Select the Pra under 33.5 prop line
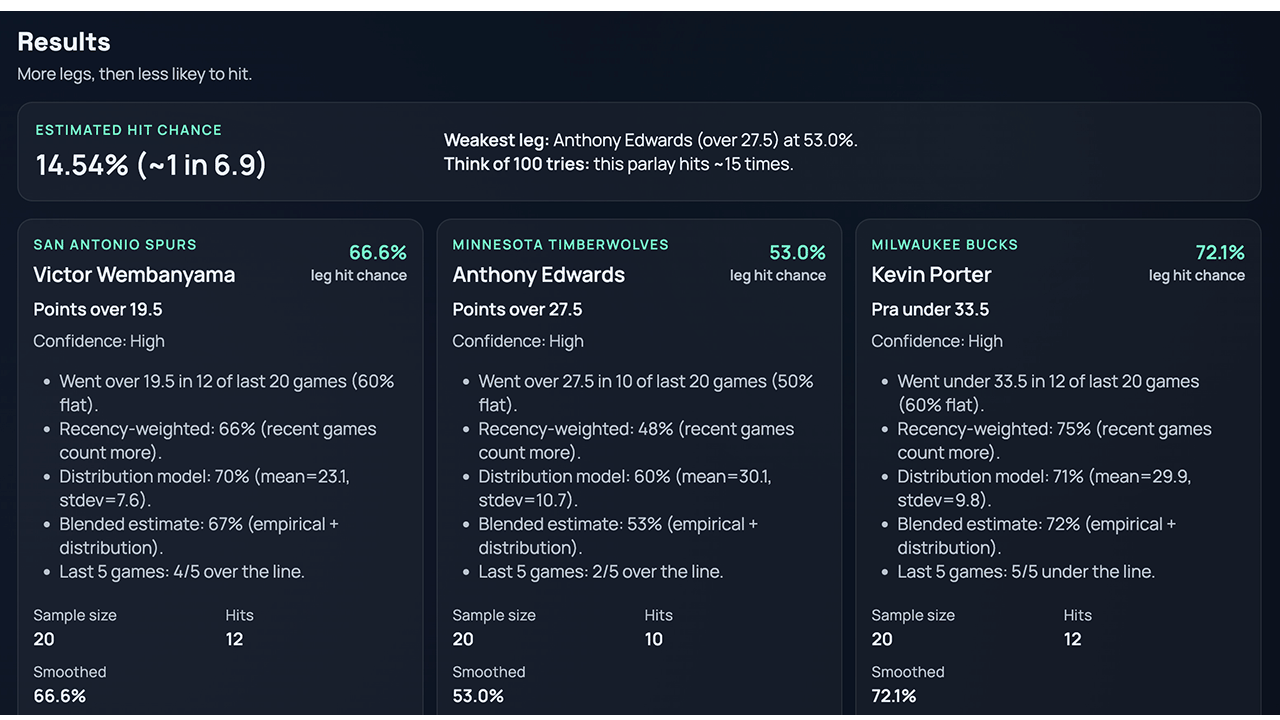 (x=930, y=309)
